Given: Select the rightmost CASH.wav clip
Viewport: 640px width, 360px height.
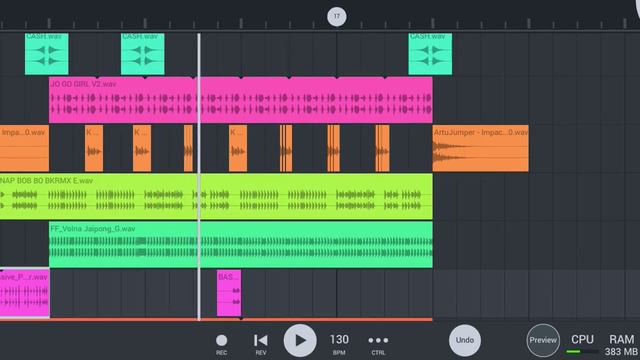Looking at the screenshot, I should [x=430, y=54].
